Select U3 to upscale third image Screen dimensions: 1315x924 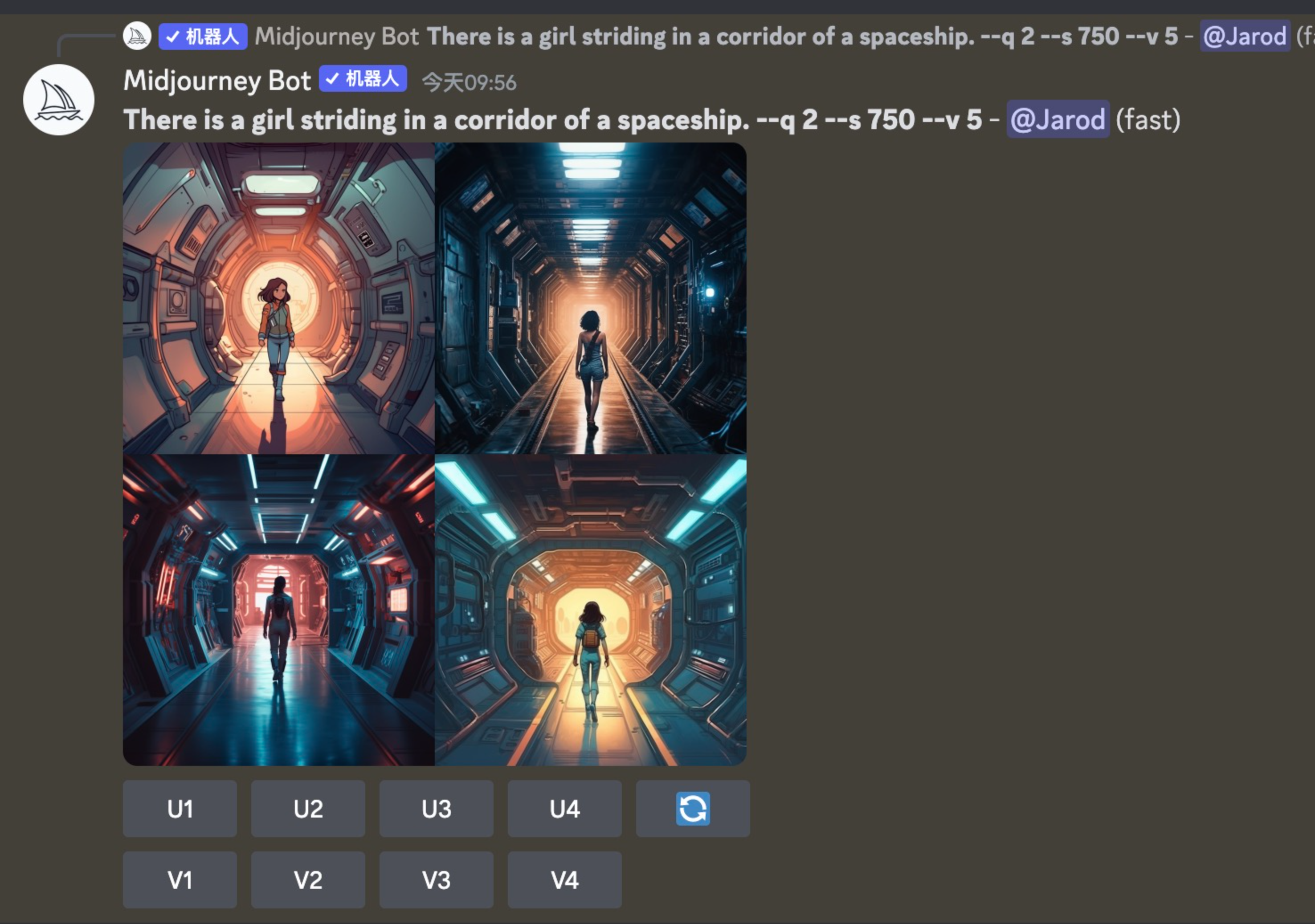click(437, 809)
